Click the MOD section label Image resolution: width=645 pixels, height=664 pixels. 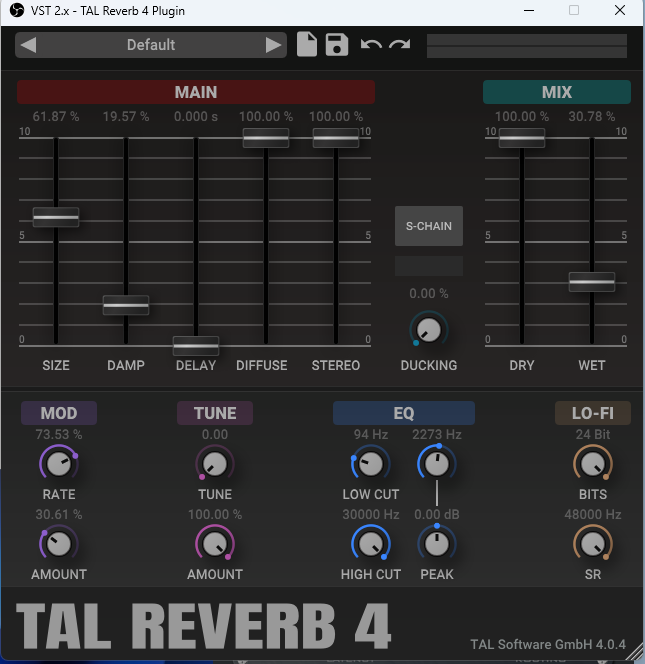tap(59, 413)
